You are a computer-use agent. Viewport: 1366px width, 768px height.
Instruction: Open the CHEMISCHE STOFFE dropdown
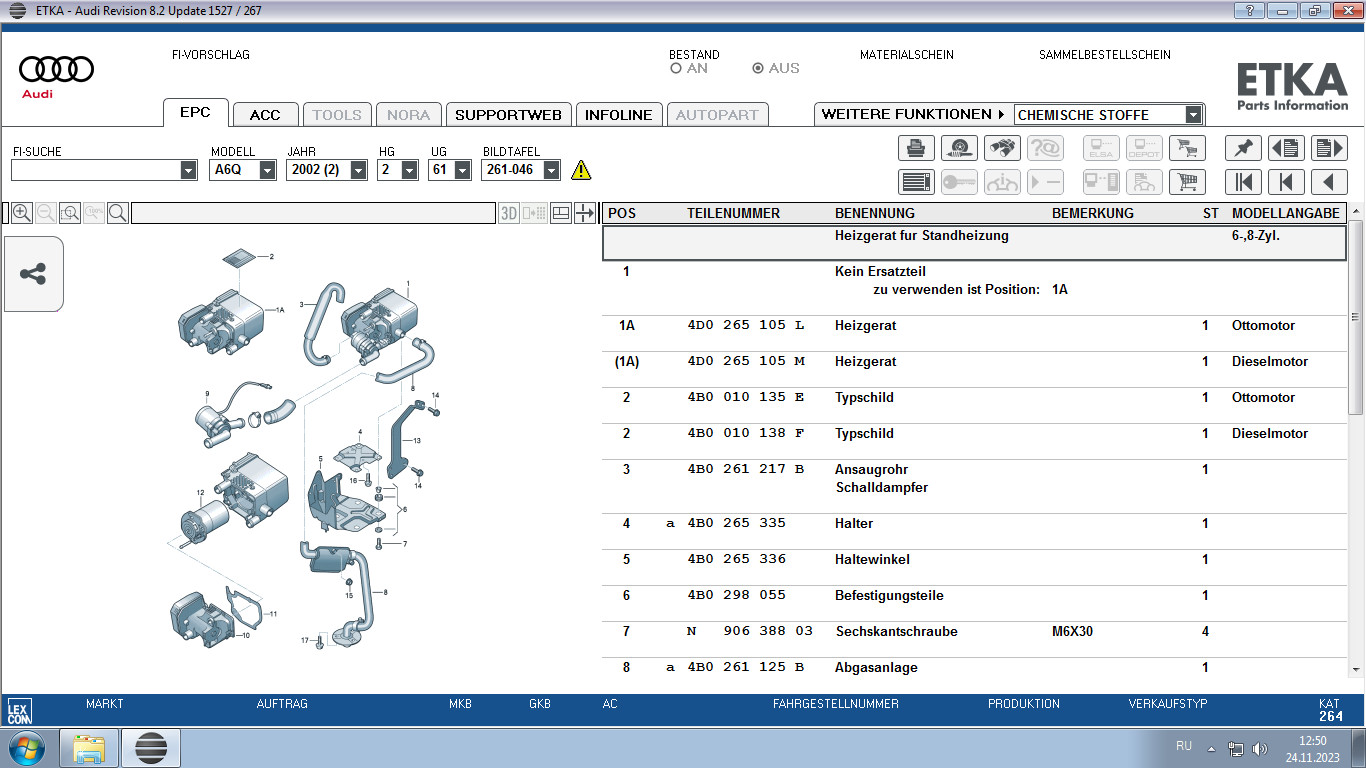pyautogui.click(x=1192, y=115)
